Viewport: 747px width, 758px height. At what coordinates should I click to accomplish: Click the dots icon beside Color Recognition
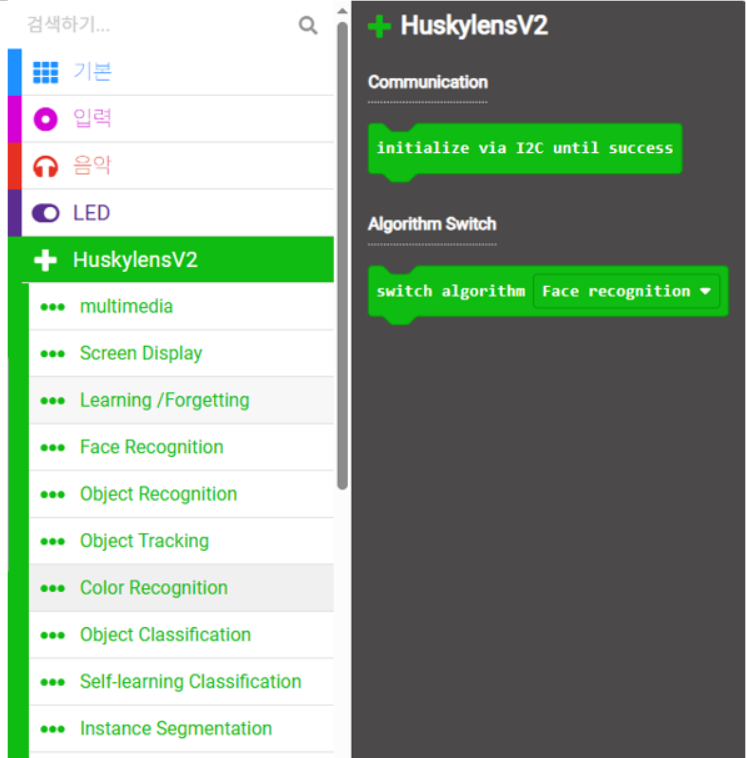point(53,588)
